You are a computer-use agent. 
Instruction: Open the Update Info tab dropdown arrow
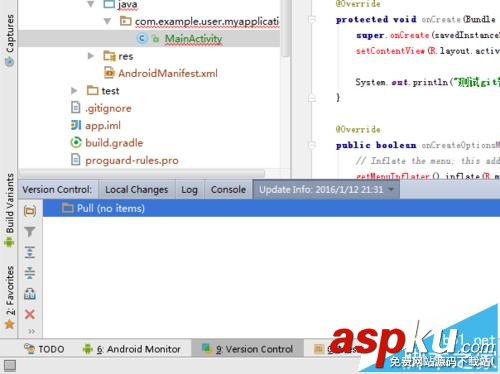[391, 189]
